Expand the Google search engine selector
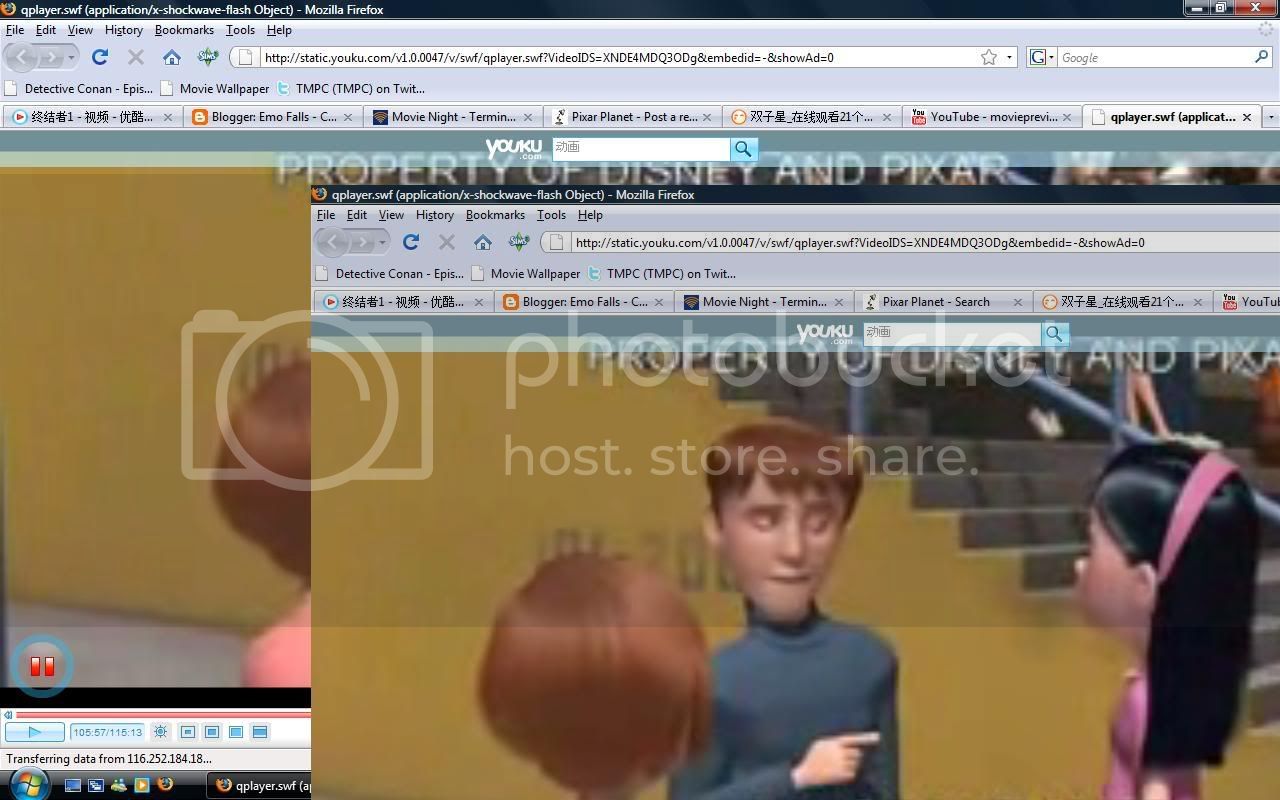The width and height of the screenshot is (1280, 800). coord(1041,57)
